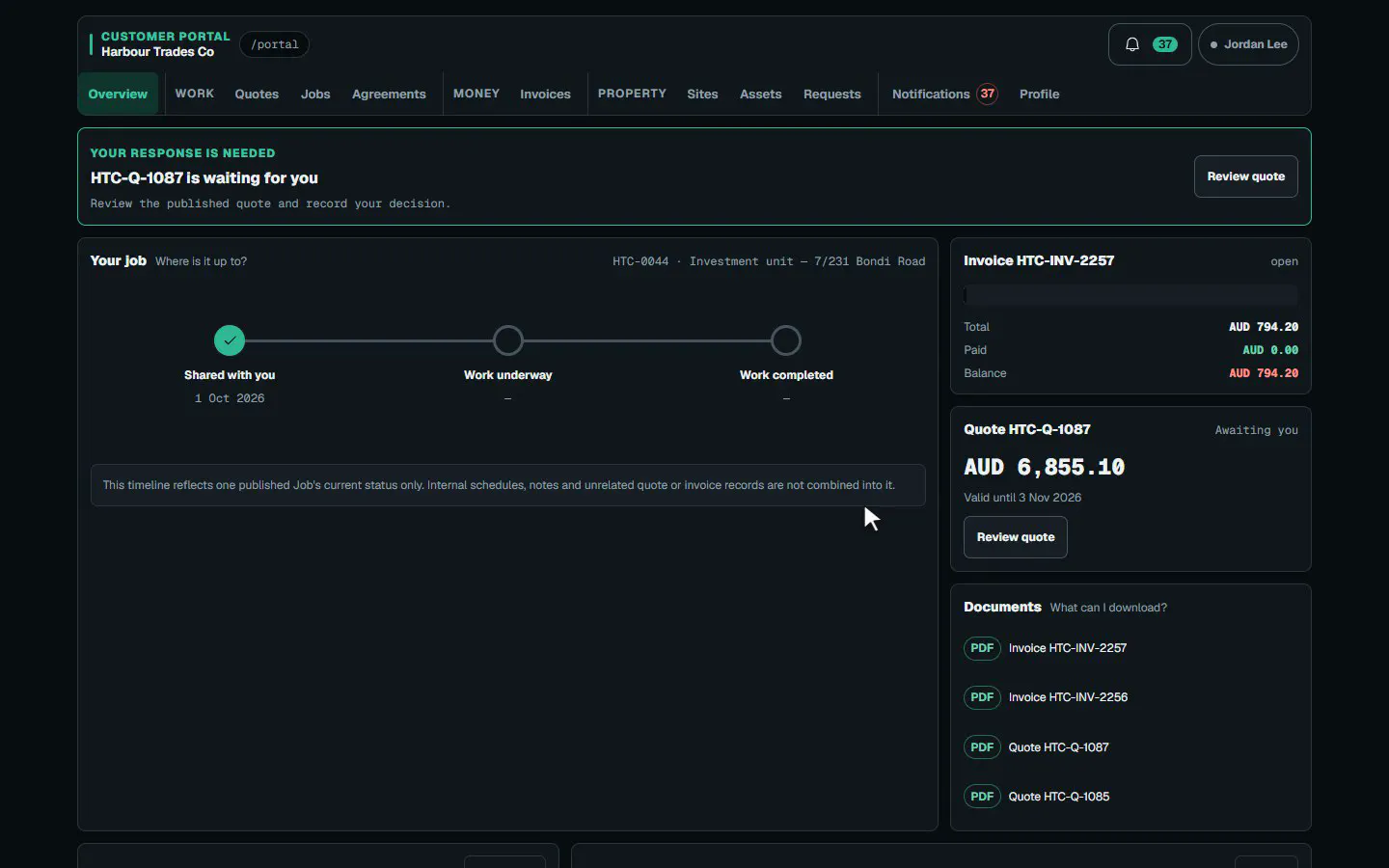Click the 'Valid until 3 Nov 2026' text
Viewport: 1389px width, 868px height.
tap(1022, 498)
